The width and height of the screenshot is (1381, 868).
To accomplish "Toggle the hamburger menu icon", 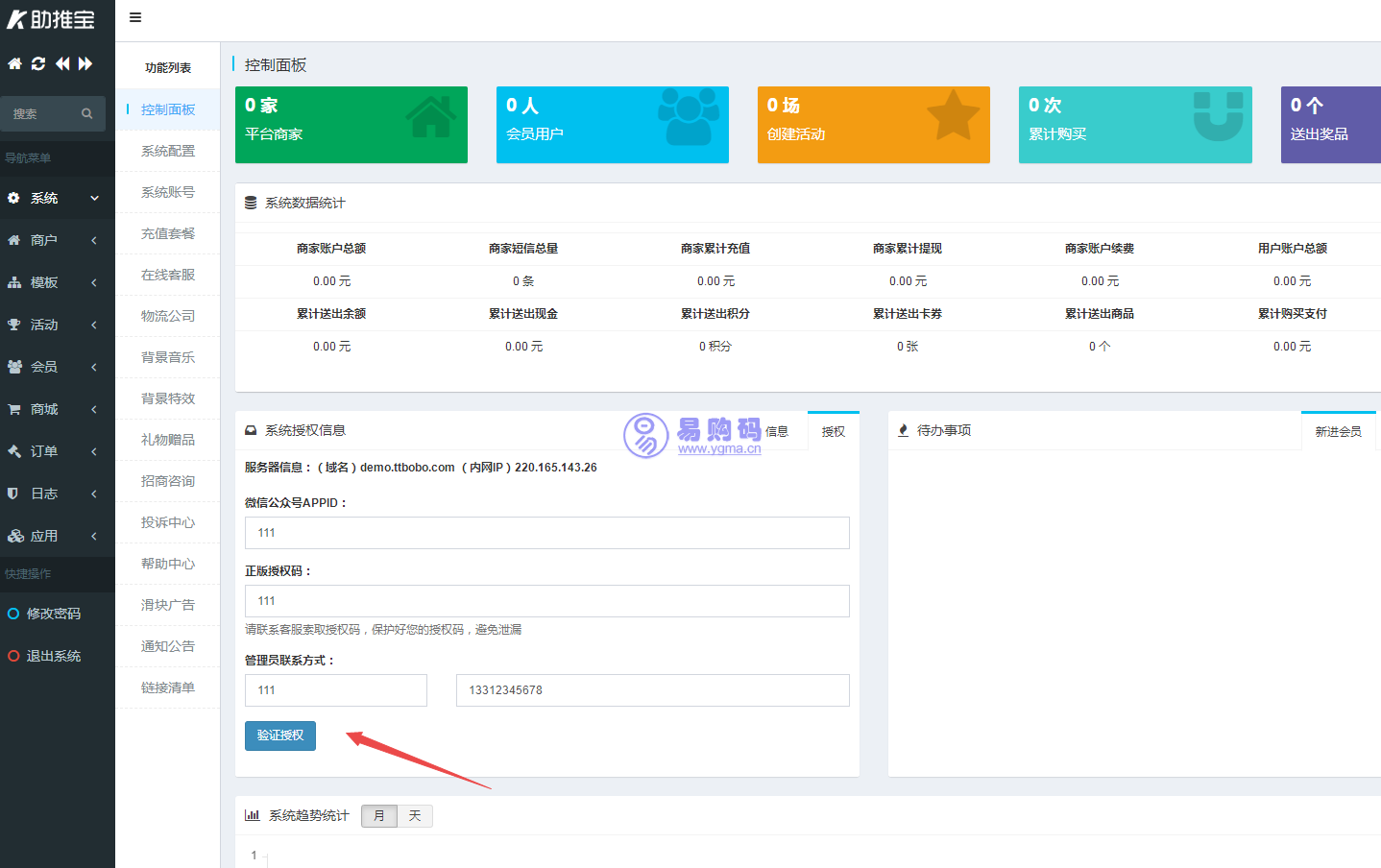I will (x=135, y=17).
